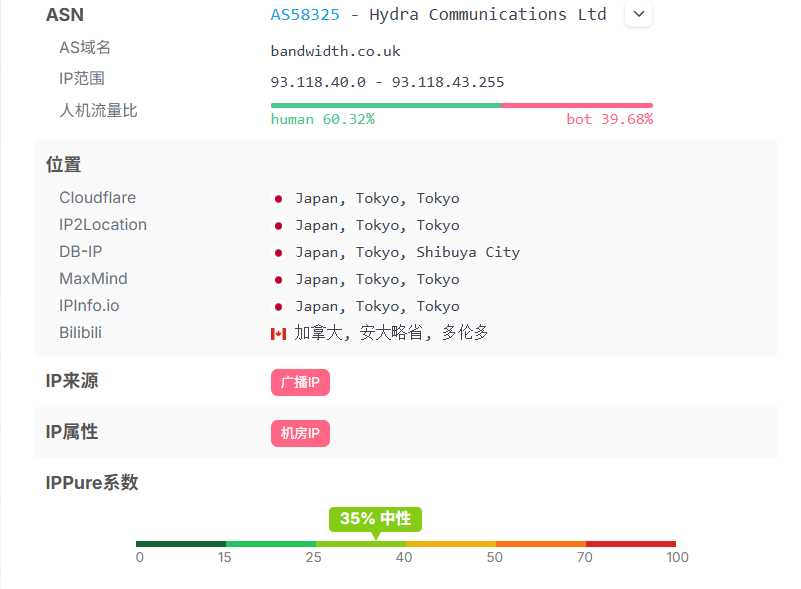This screenshot has width=801, height=589.
Task: Click the scale tick label 70
Action: 585,557
